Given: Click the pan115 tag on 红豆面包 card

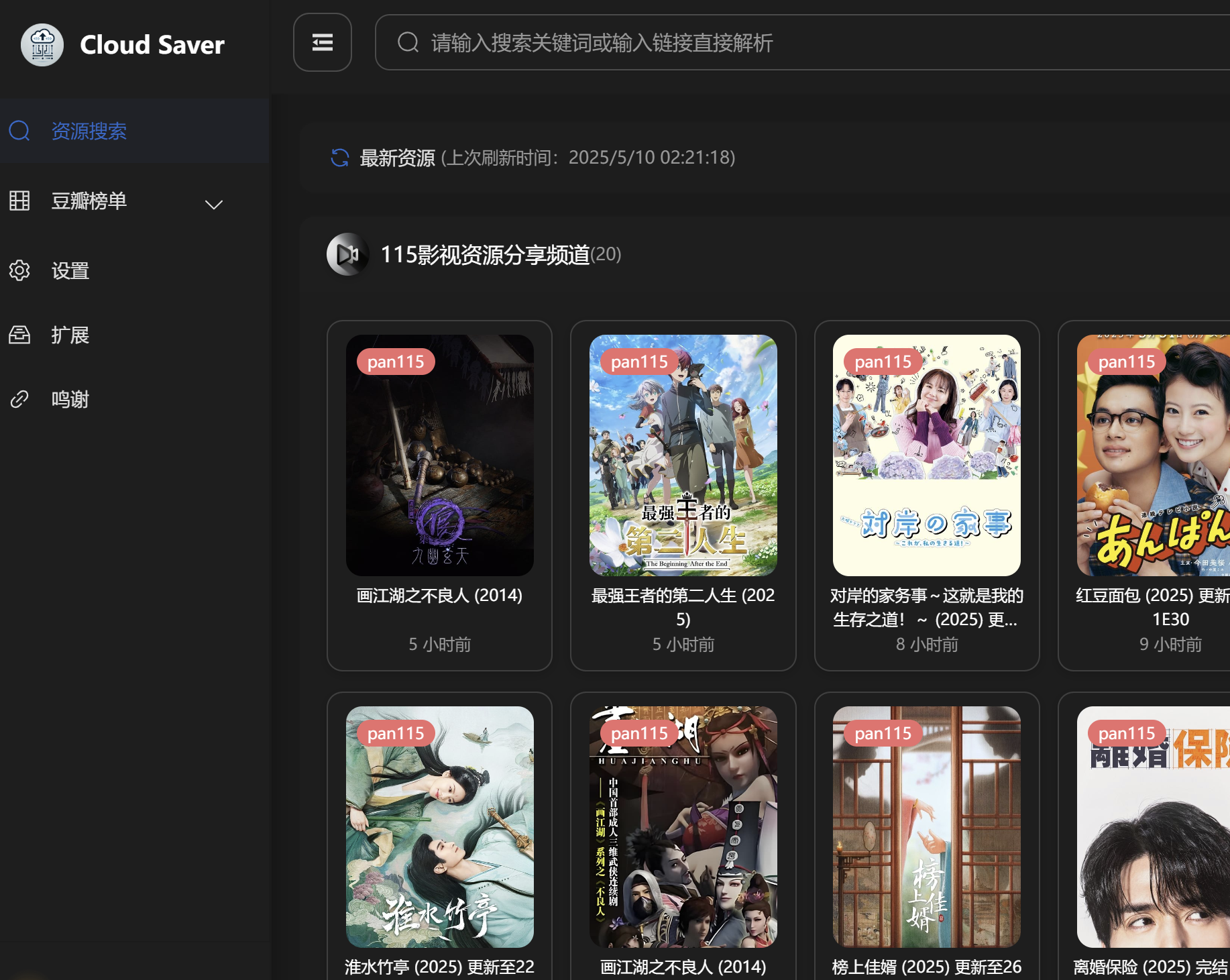Looking at the screenshot, I should [1127, 362].
